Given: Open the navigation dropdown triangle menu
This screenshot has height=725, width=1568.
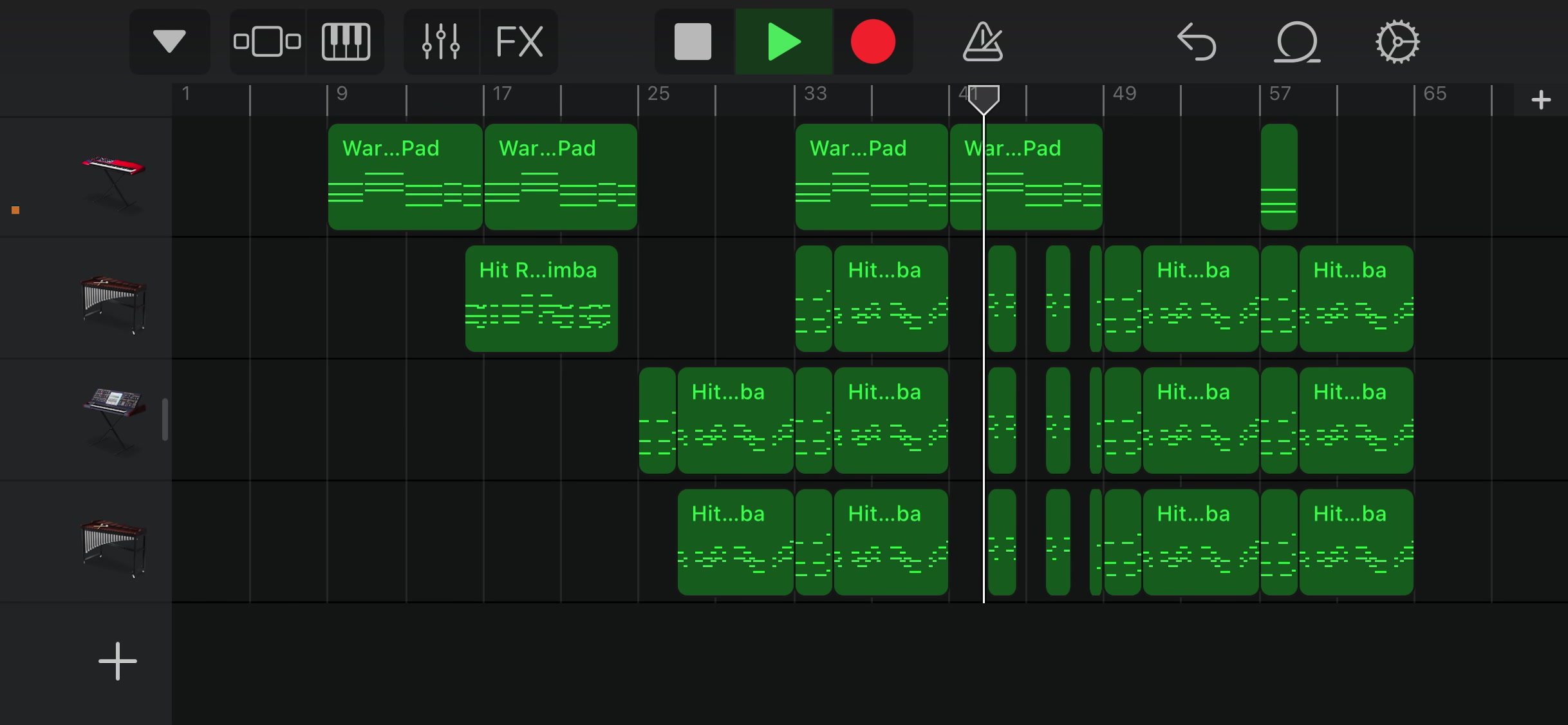Looking at the screenshot, I should pyautogui.click(x=169, y=42).
